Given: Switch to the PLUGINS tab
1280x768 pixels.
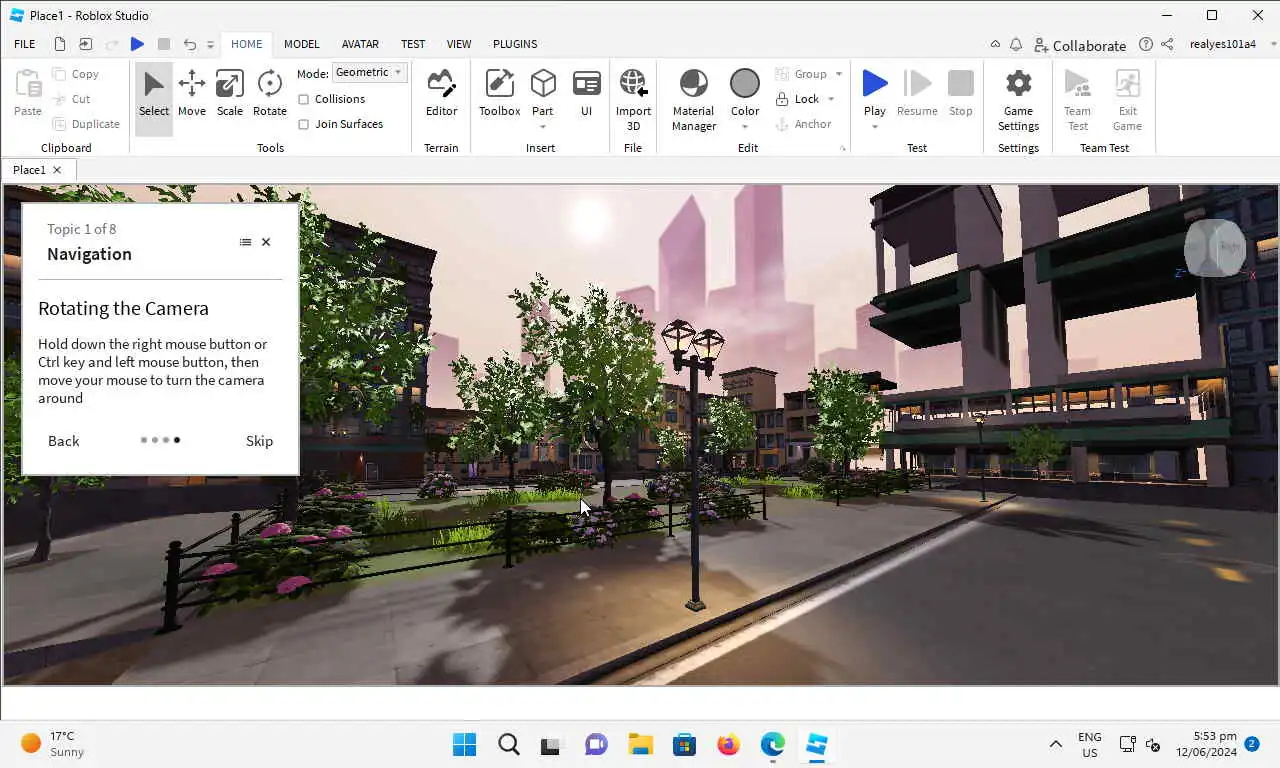Looking at the screenshot, I should [515, 44].
